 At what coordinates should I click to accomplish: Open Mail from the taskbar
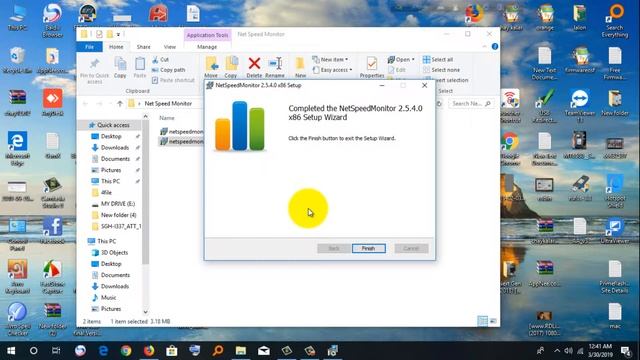pyautogui.click(x=264, y=351)
